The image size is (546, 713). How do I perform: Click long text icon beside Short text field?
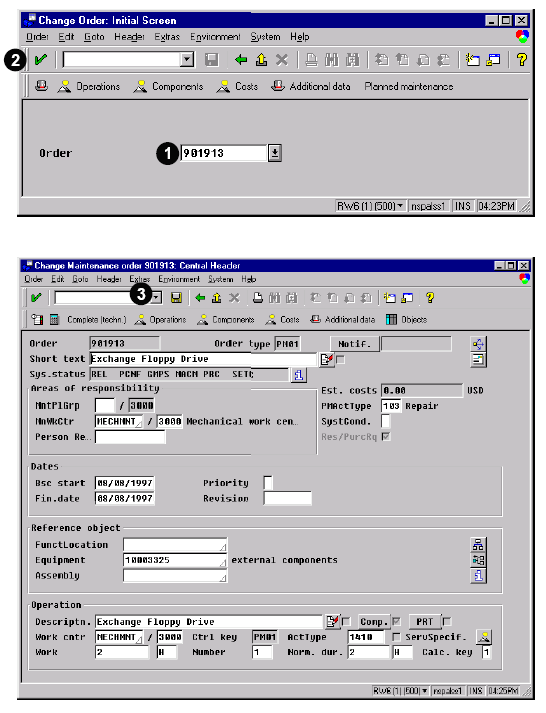tap(326, 359)
